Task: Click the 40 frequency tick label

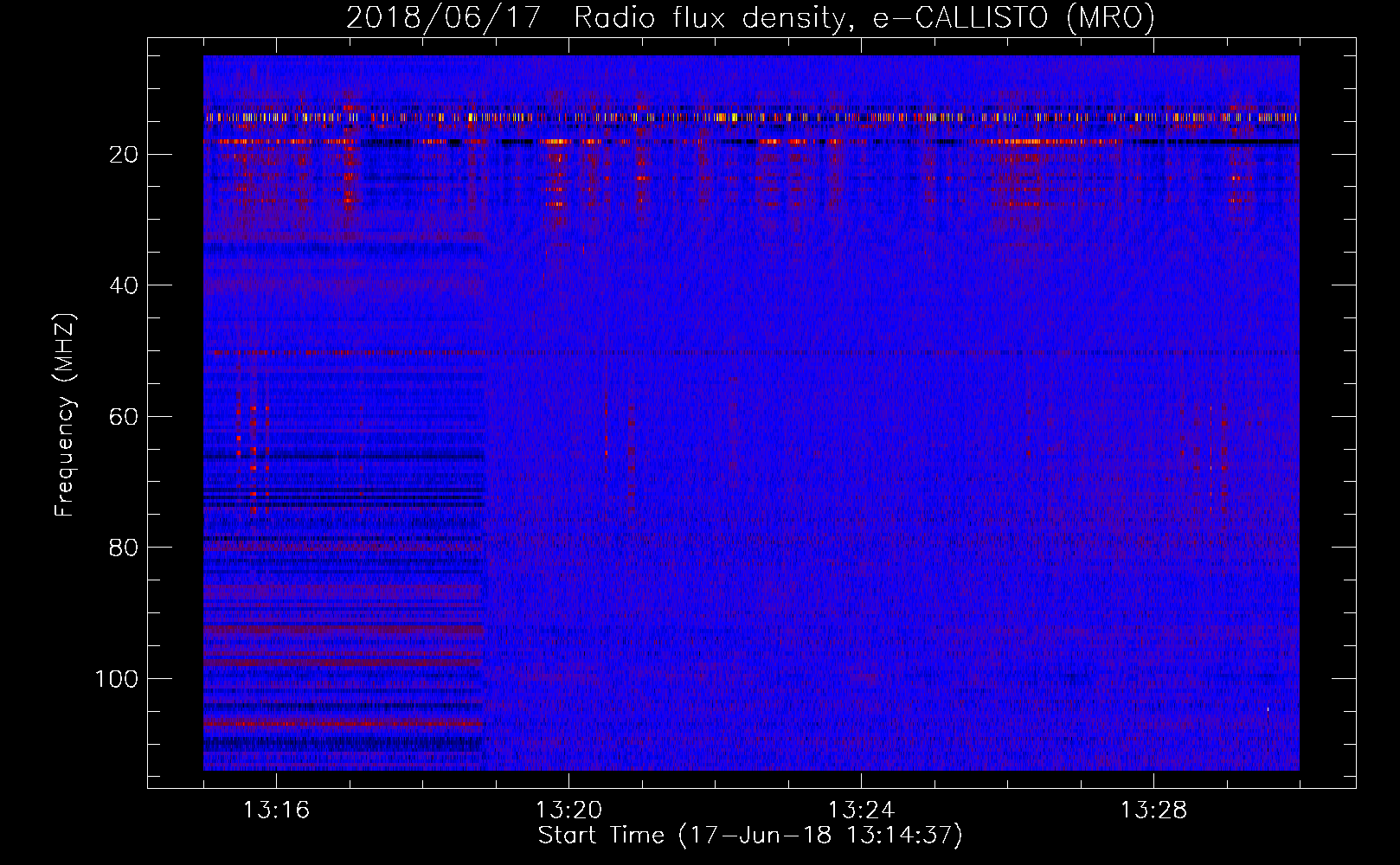Action: tap(124, 285)
